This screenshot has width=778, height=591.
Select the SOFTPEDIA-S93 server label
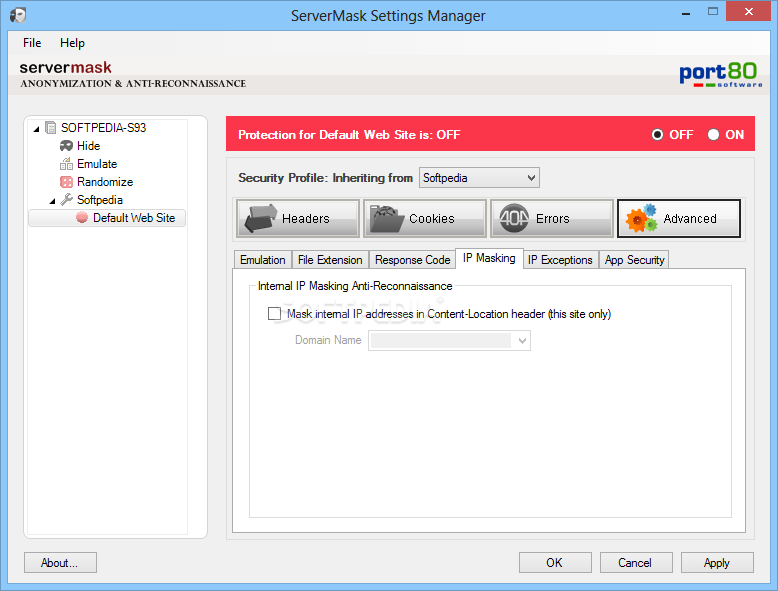tap(103, 128)
